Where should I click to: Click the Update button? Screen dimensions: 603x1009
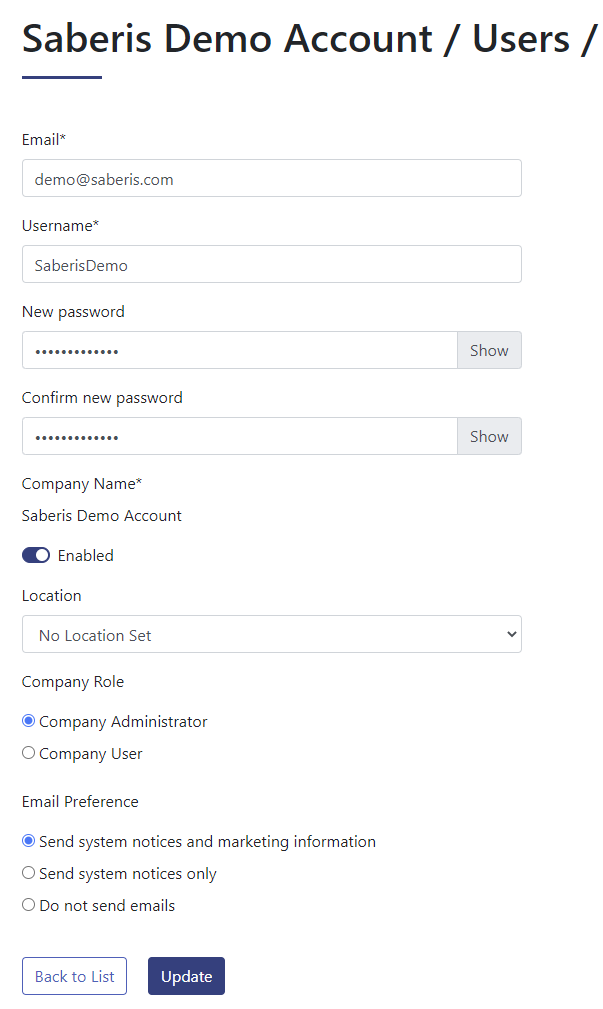tap(187, 976)
